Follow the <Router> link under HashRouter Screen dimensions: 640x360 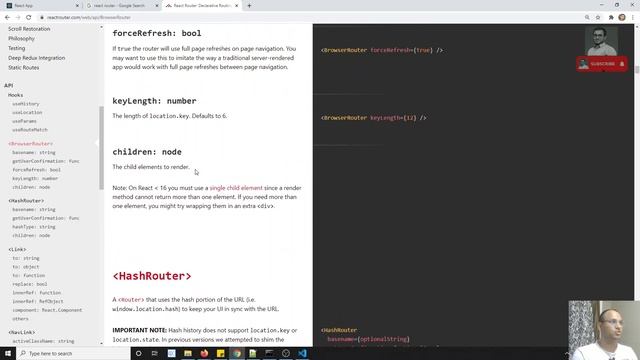[131, 300]
